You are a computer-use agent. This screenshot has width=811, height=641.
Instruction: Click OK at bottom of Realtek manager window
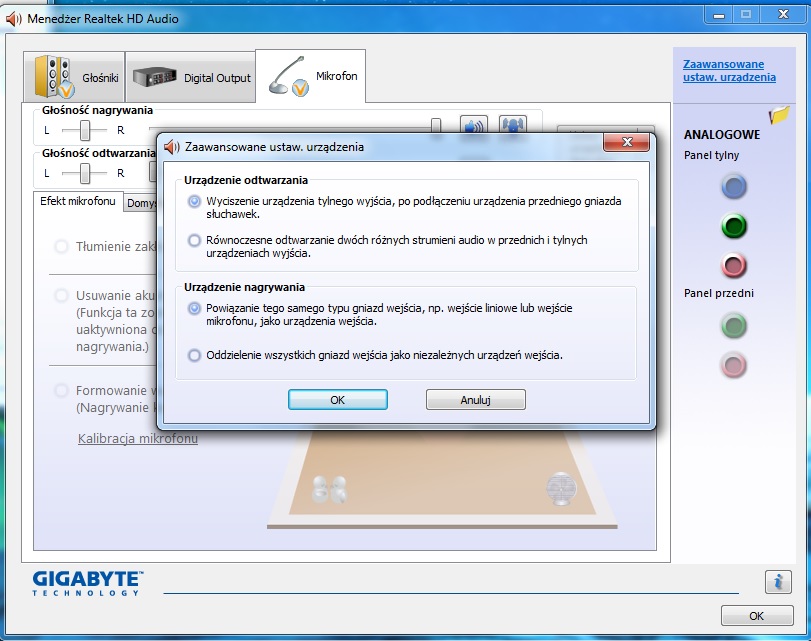tap(757, 616)
